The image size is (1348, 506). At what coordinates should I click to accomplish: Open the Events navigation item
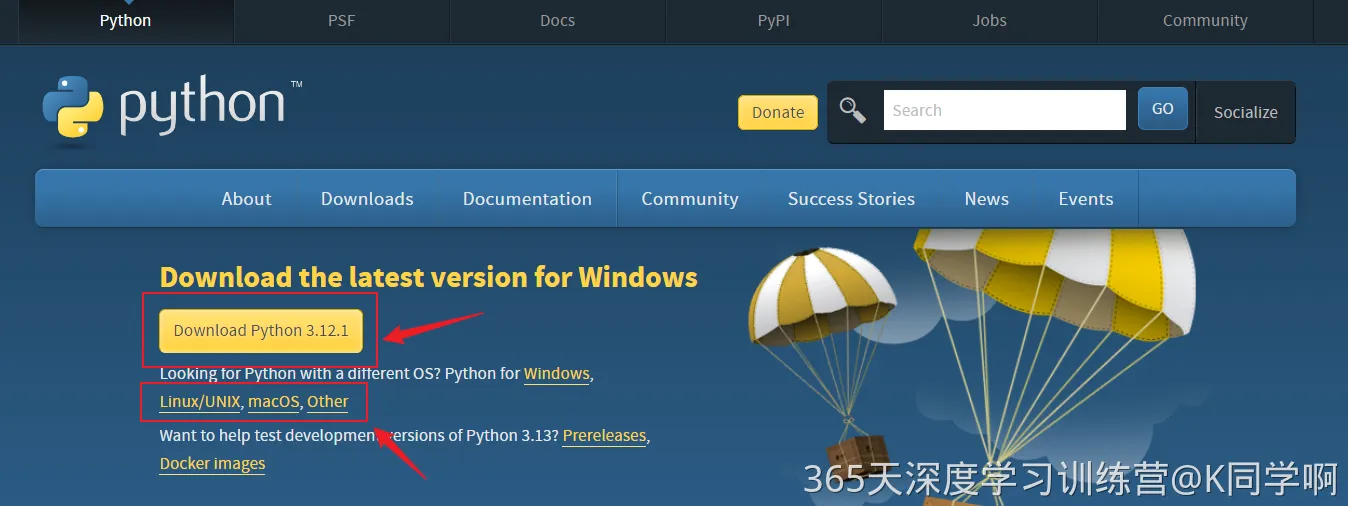pyautogui.click(x=1086, y=199)
